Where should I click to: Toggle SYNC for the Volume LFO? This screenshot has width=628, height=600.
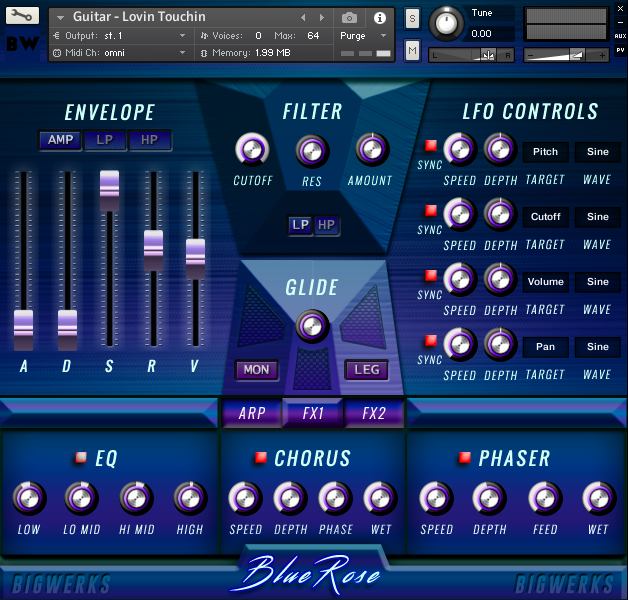click(x=431, y=276)
